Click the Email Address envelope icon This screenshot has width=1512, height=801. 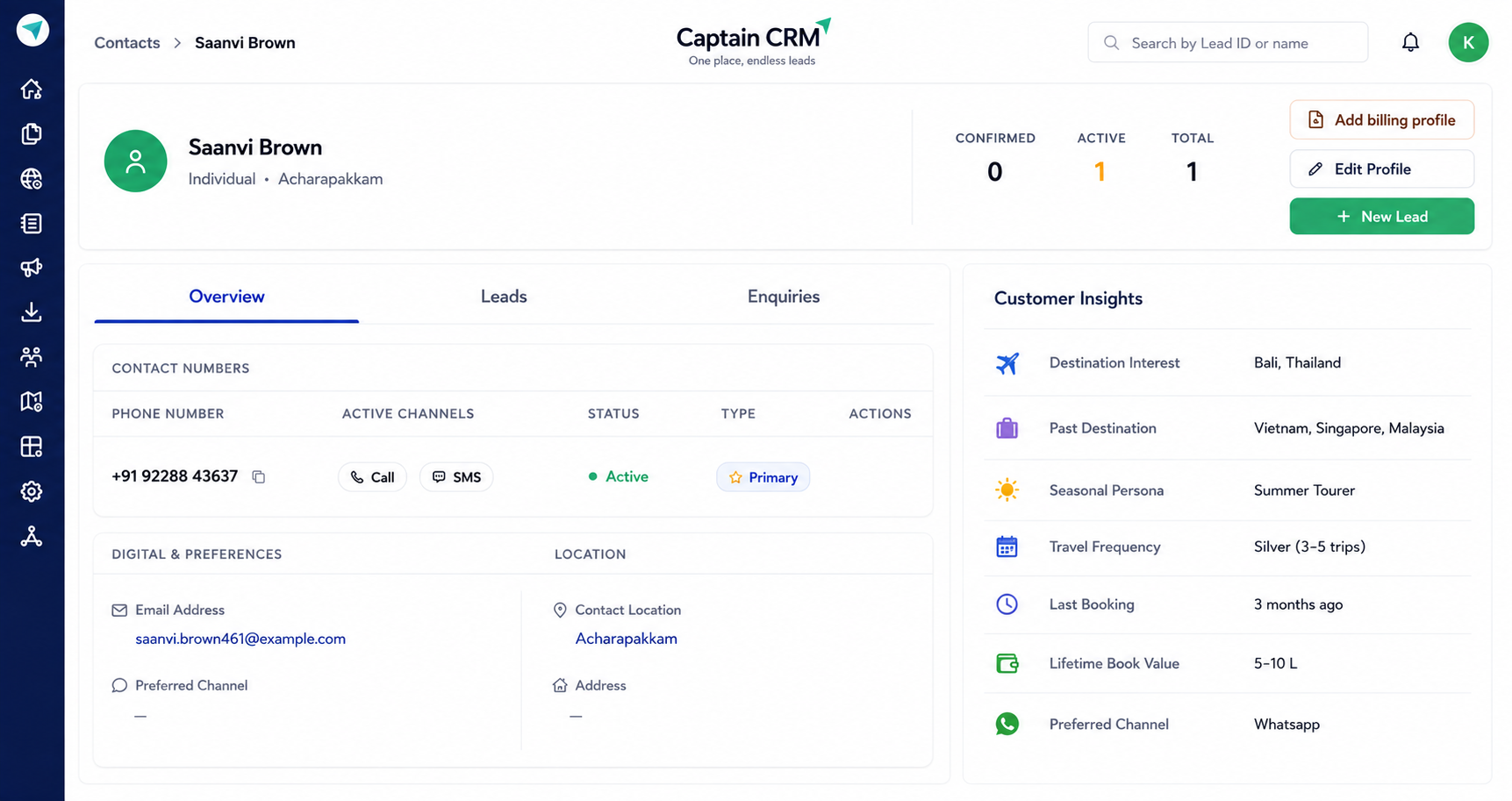(119, 610)
